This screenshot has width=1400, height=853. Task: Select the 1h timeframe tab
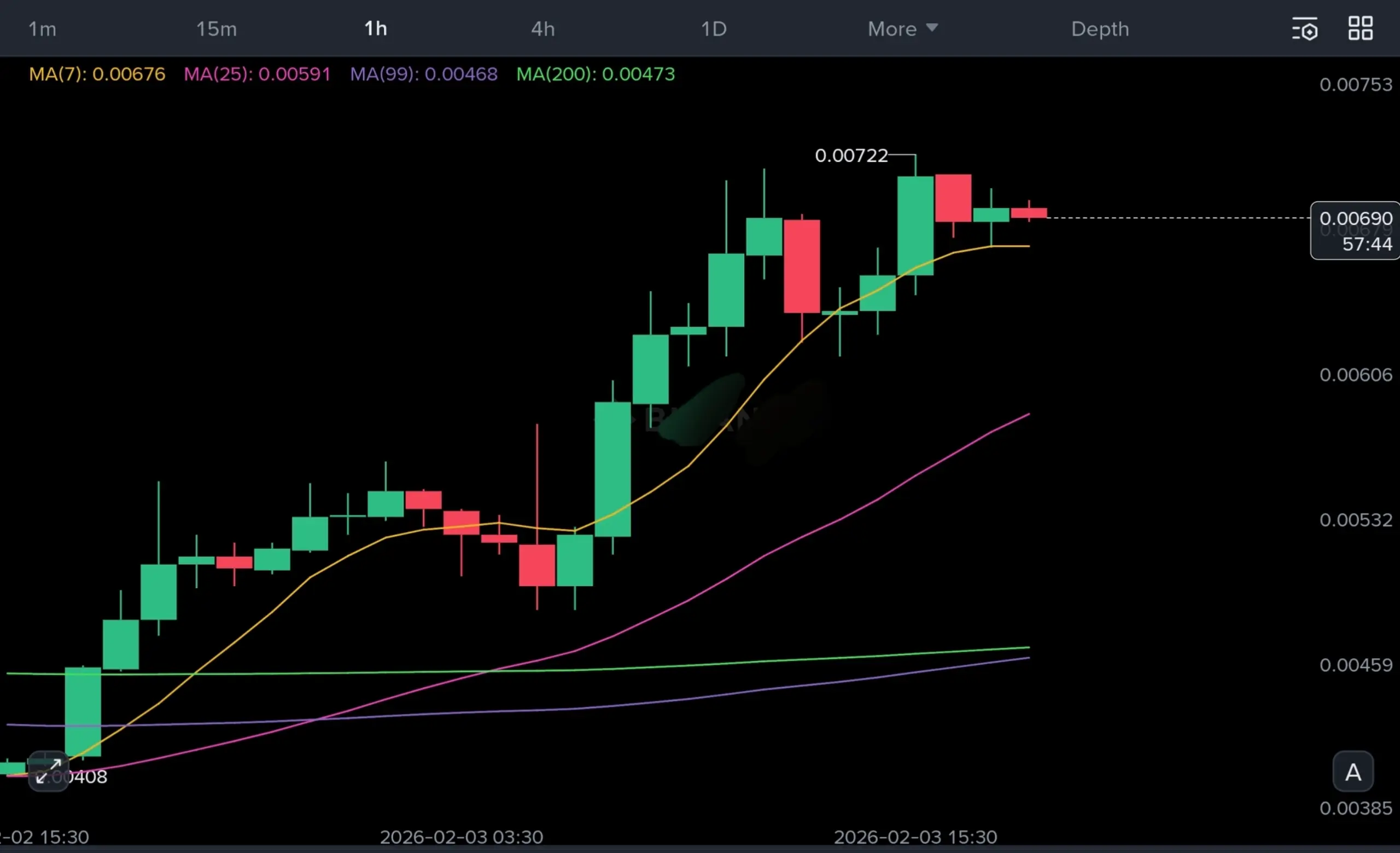click(376, 29)
